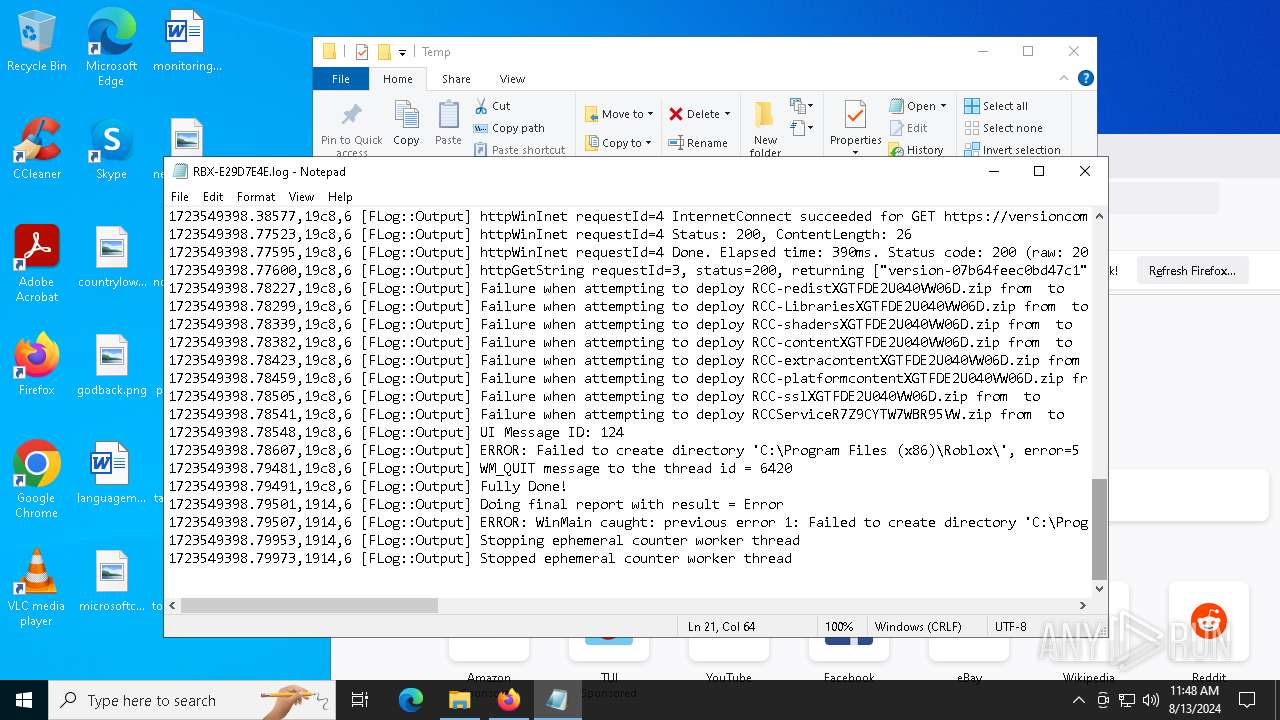Viewport: 1280px width, 720px height.
Task: Click Select all in Explorer ribbon
Action: tap(996, 106)
